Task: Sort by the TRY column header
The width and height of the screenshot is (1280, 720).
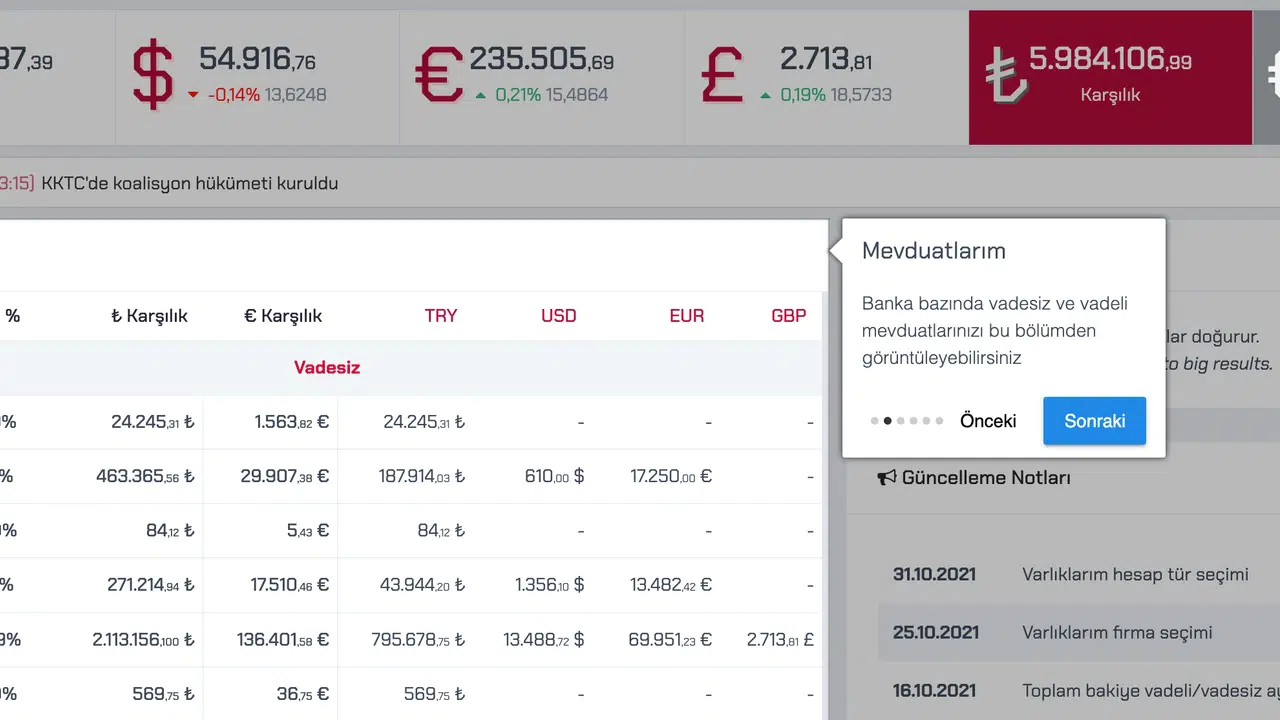Action: 440,316
